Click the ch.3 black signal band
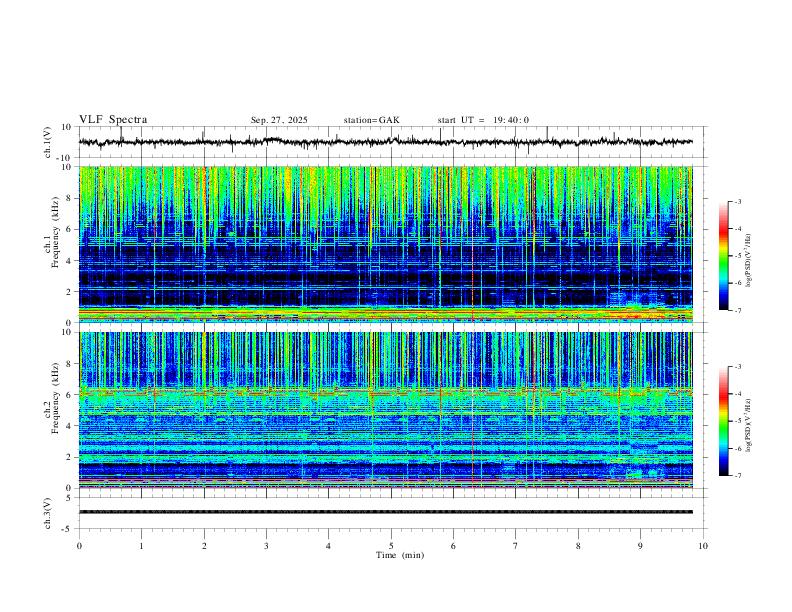The image size is (792, 612). point(386,512)
